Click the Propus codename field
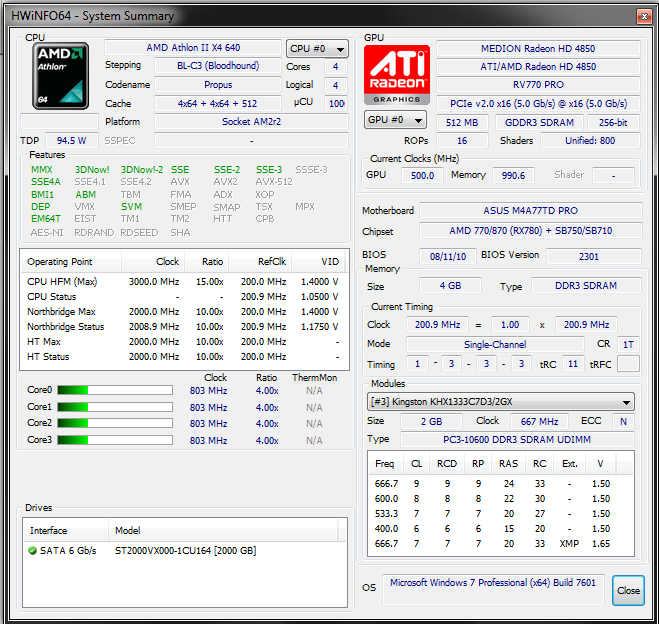 coord(218,85)
